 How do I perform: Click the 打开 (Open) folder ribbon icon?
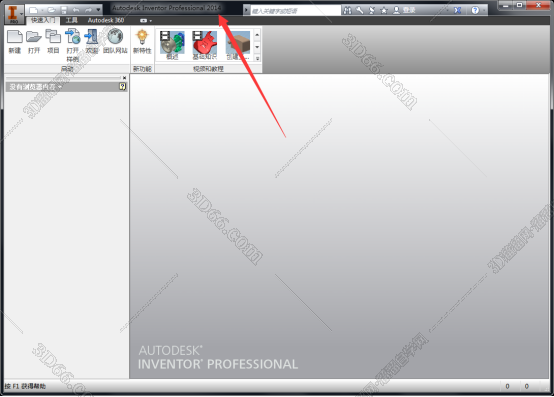tap(34, 42)
